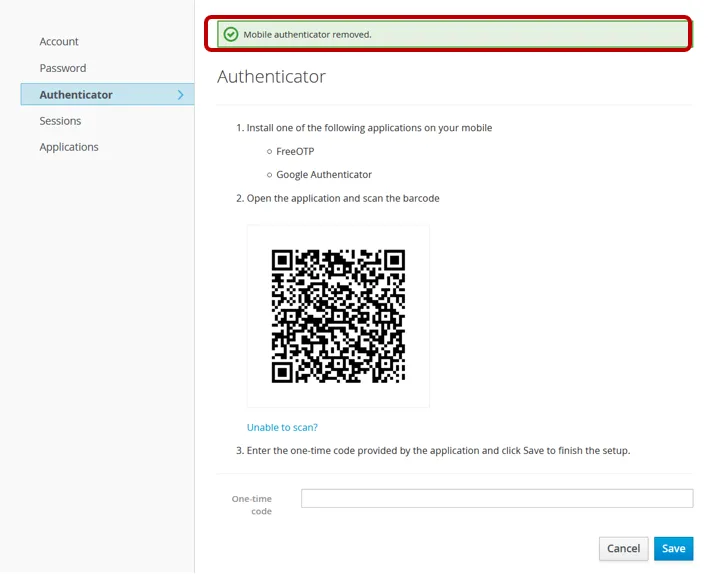Click the Mobile authenticator removed message

[x=307, y=35]
